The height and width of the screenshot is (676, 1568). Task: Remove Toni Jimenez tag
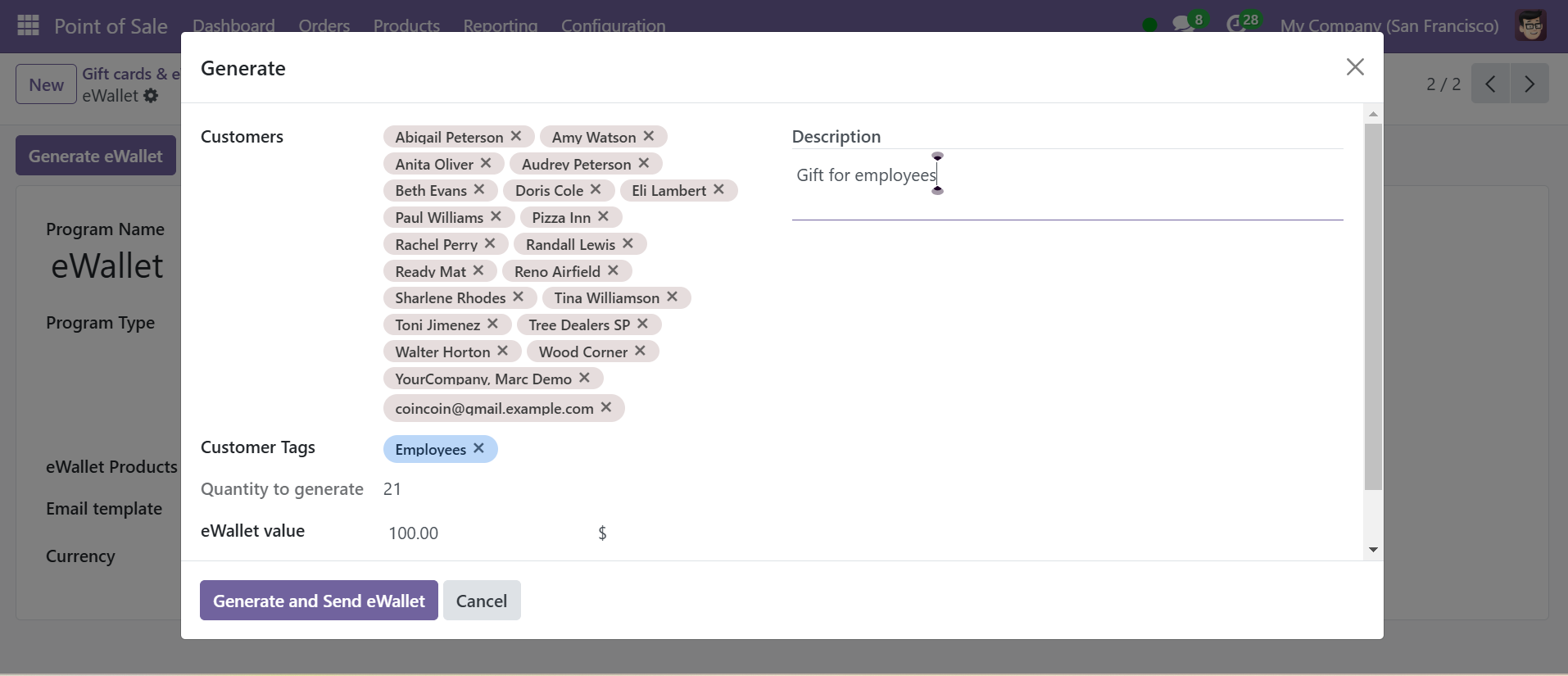(492, 324)
